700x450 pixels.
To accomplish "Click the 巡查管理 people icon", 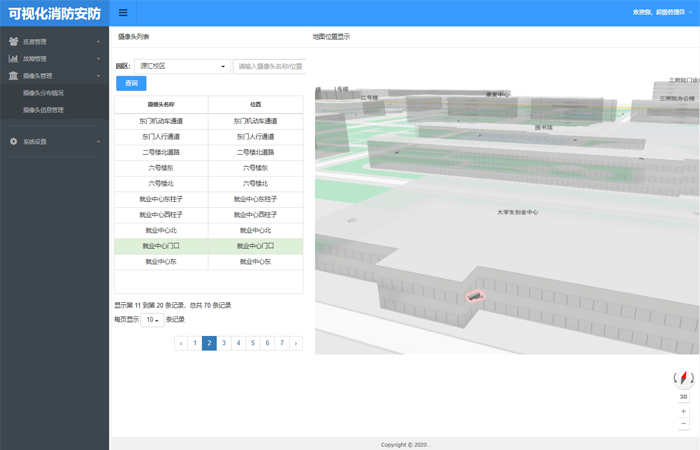I will pos(13,42).
